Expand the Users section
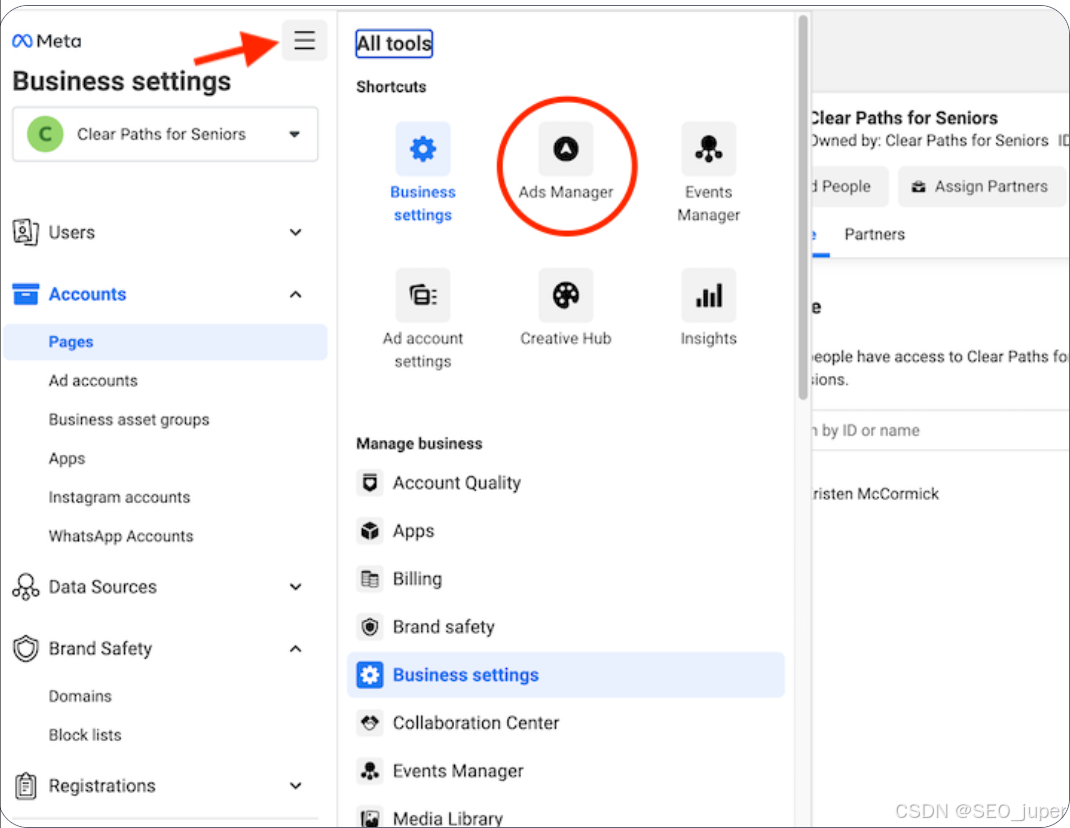Image resolution: width=1070 pixels, height=828 pixels. coord(295,233)
